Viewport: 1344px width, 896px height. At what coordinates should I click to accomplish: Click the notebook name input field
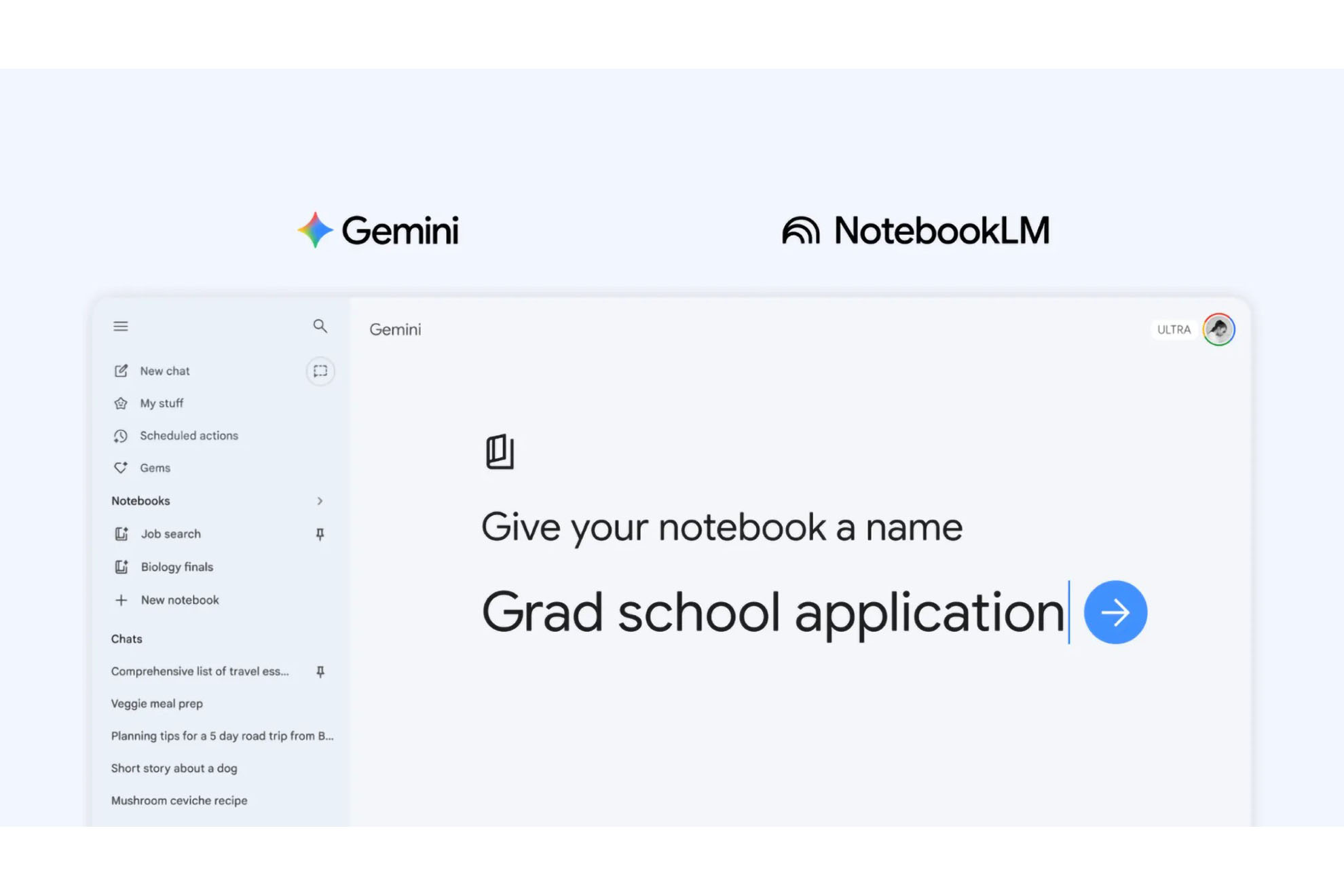(x=772, y=612)
